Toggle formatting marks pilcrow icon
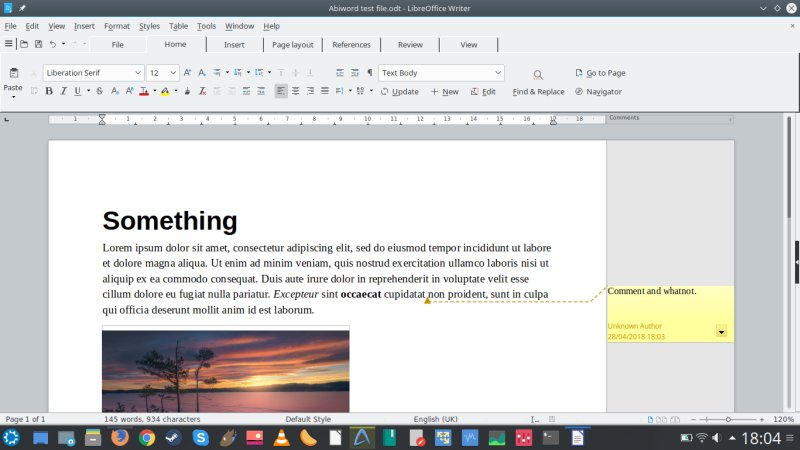 click(370, 73)
